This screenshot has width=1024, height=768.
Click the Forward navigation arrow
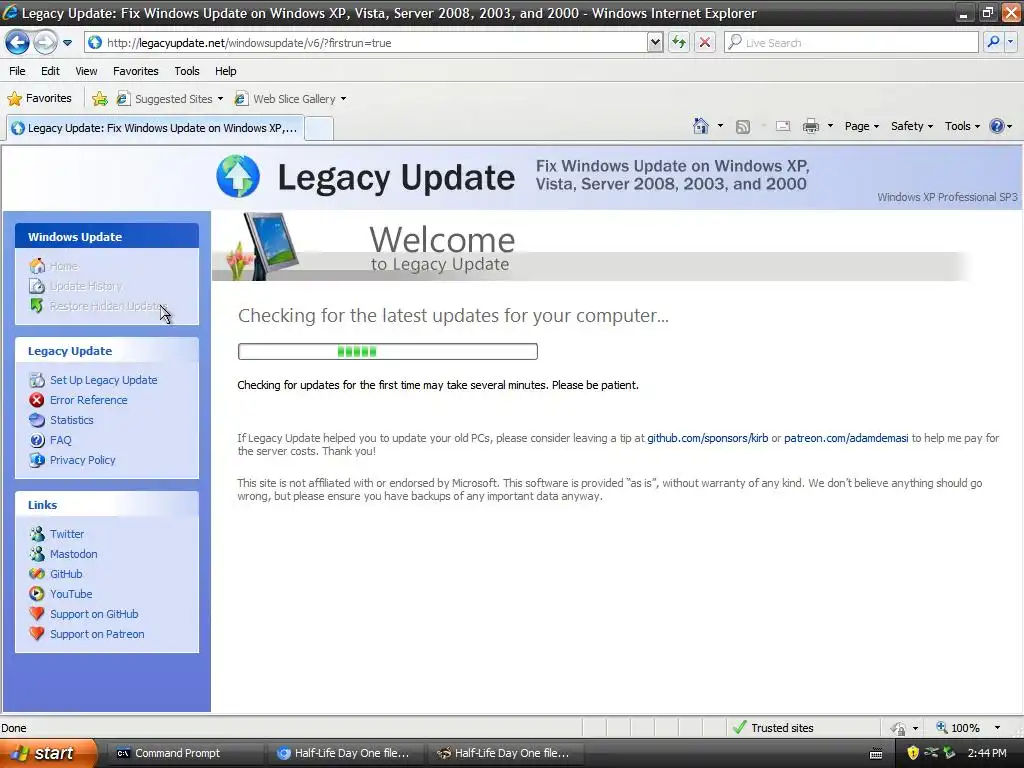45,43
